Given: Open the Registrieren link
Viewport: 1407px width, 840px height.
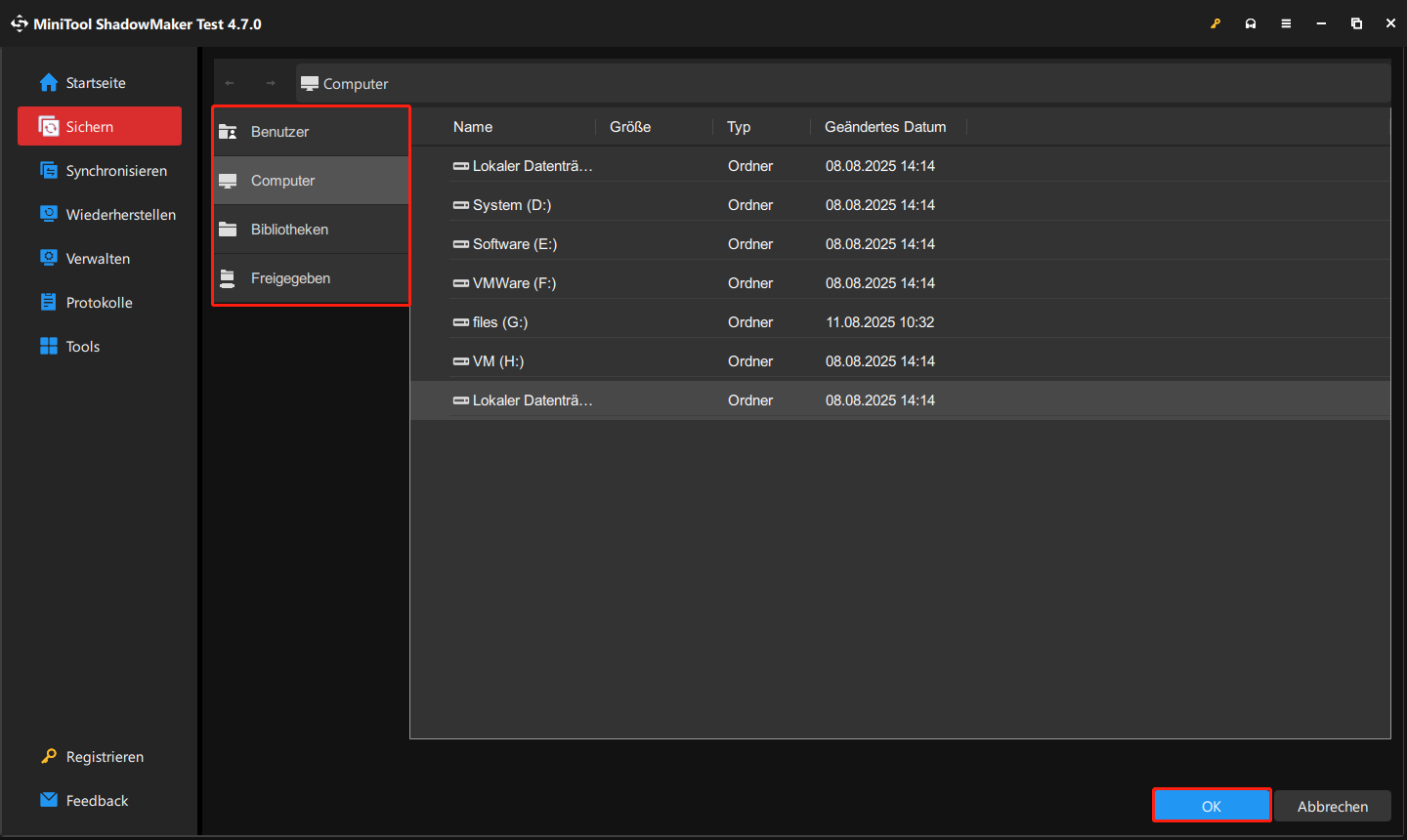Looking at the screenshot, I should (x=105, y=757).
